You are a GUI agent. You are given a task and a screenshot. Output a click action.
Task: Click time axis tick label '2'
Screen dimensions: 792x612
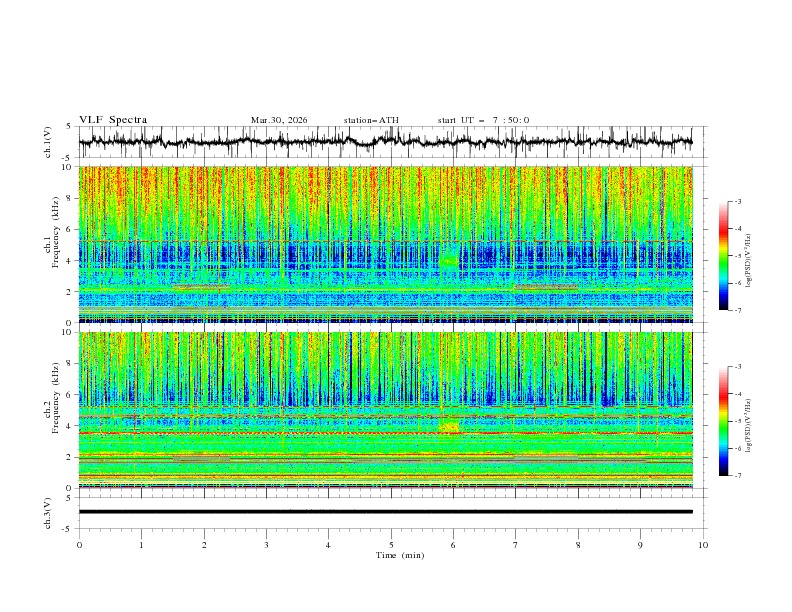pos(204,545)
